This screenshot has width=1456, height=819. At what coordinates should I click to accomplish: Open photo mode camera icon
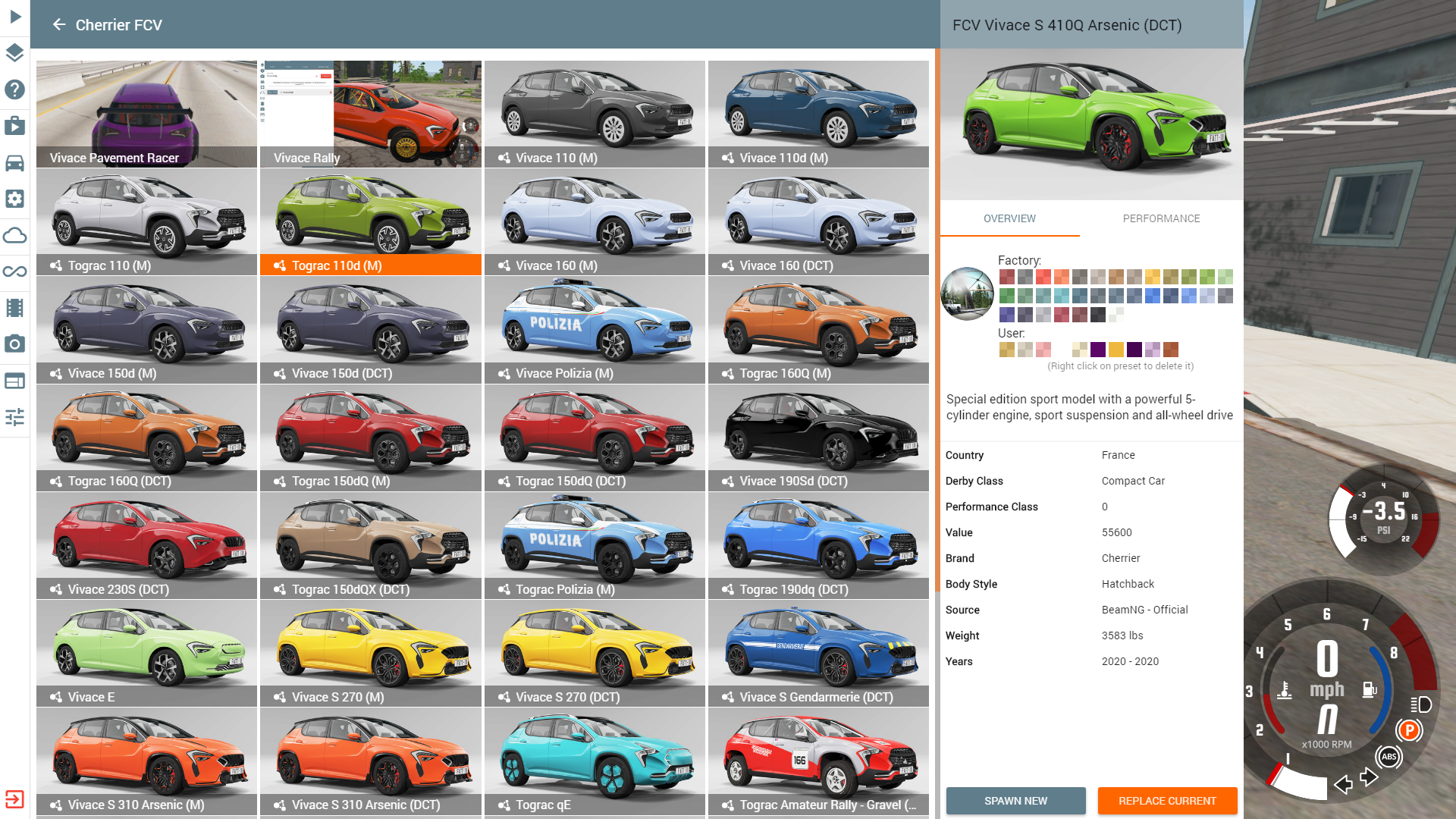[x=15, y=344]
